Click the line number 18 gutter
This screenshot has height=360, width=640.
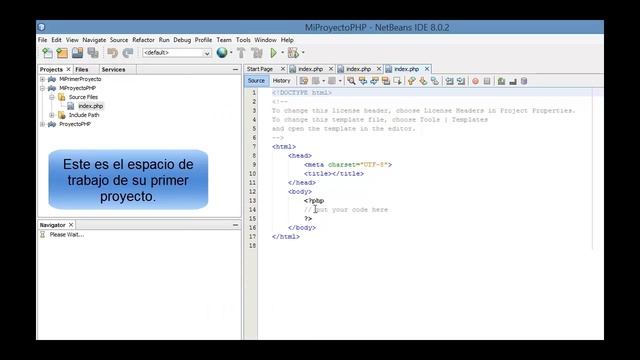pyautogui.click(x=253, y=246)
